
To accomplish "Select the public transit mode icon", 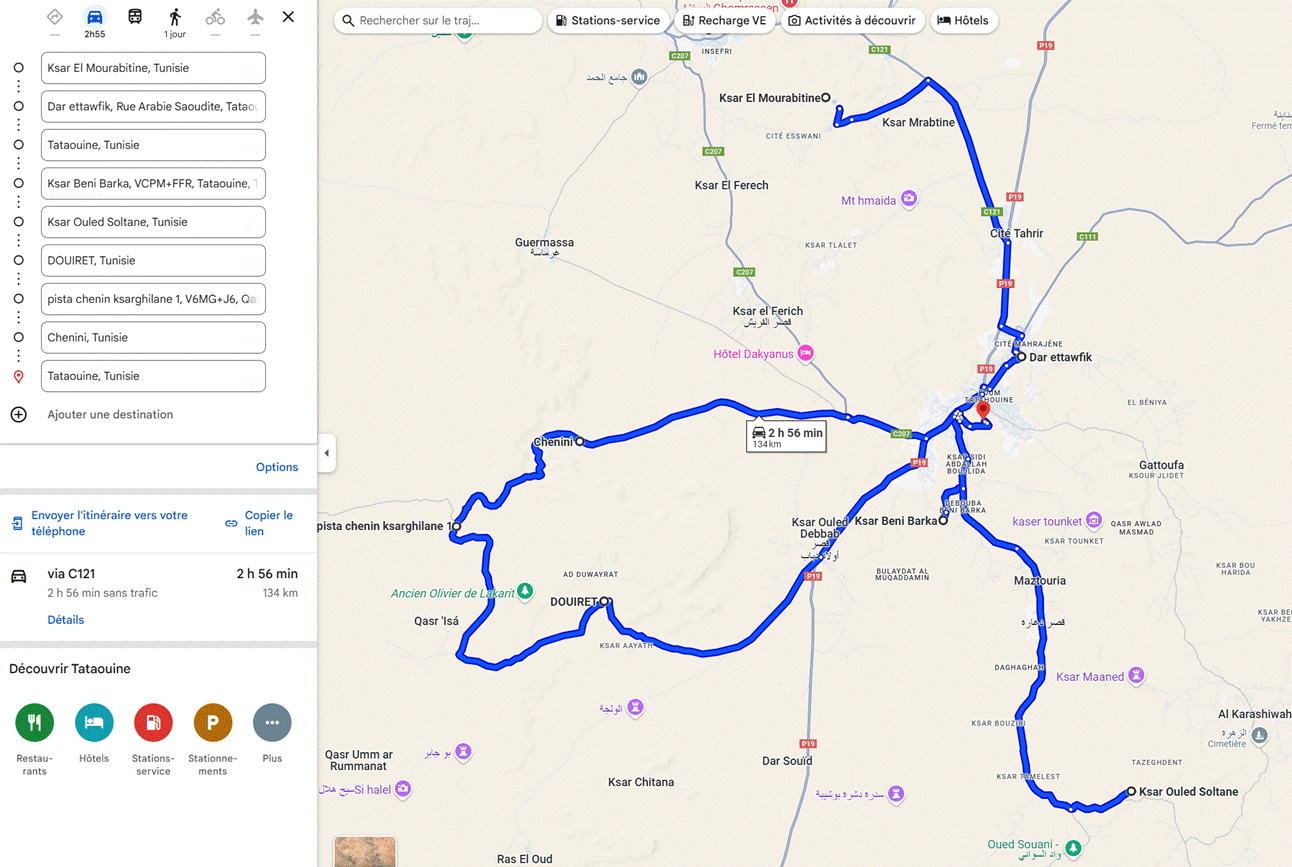I will [135, 17].
